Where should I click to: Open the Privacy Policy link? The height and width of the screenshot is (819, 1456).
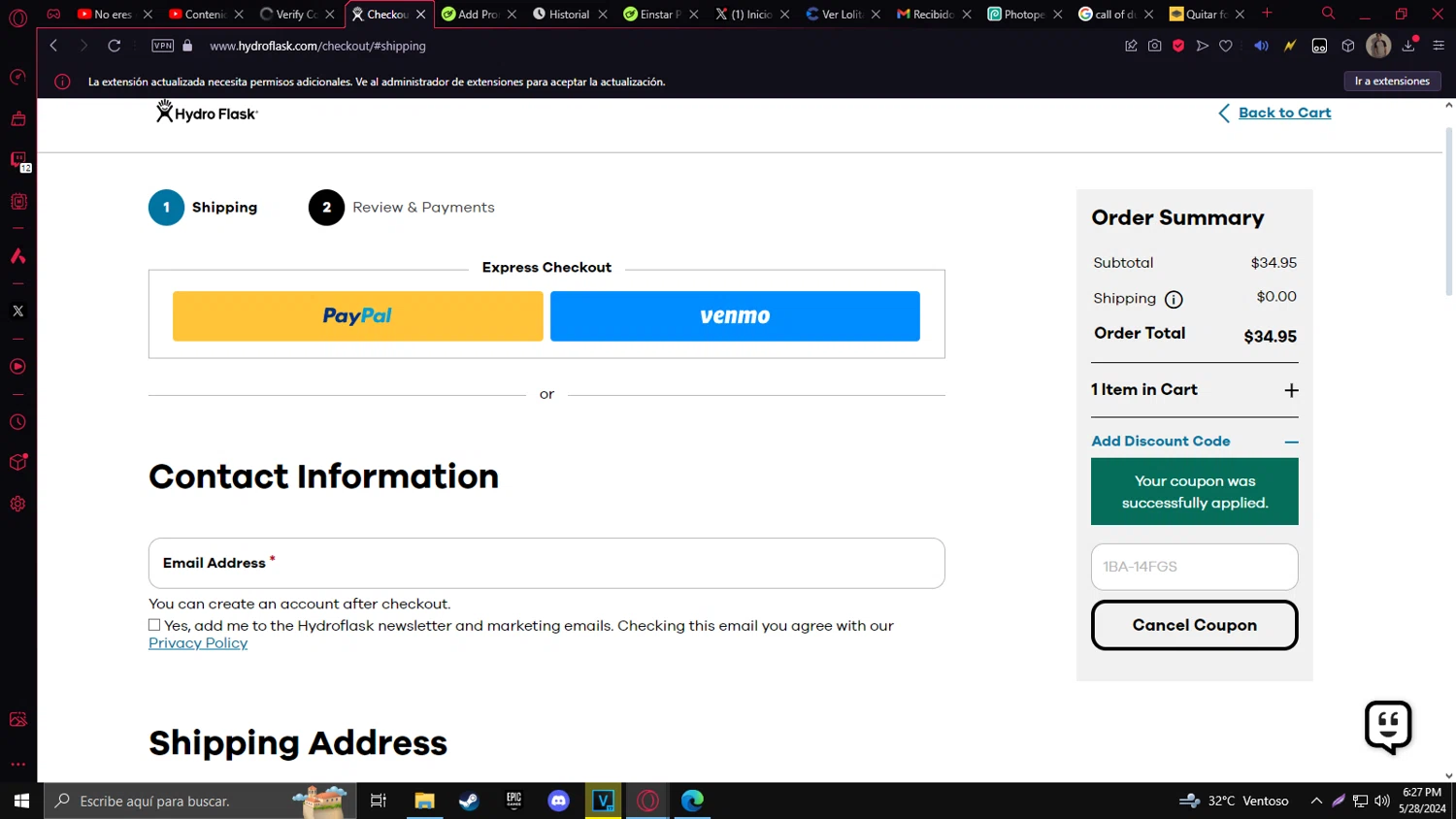click(198, 643)
